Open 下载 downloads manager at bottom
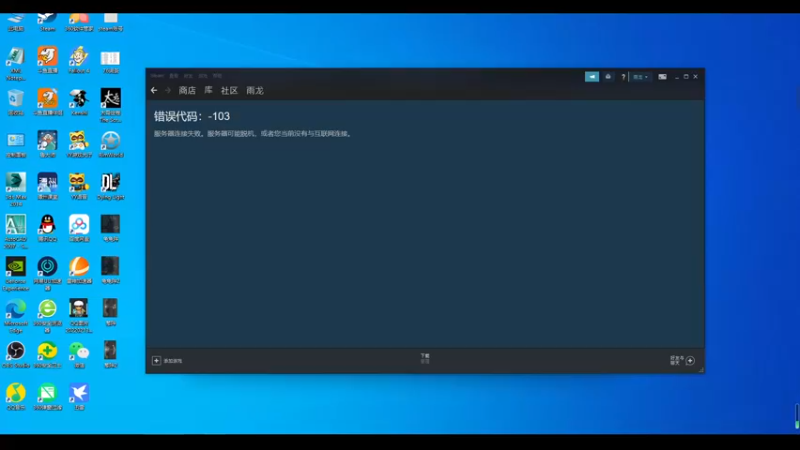The height and width of the screenshot is (450, 800). [425, 358]
